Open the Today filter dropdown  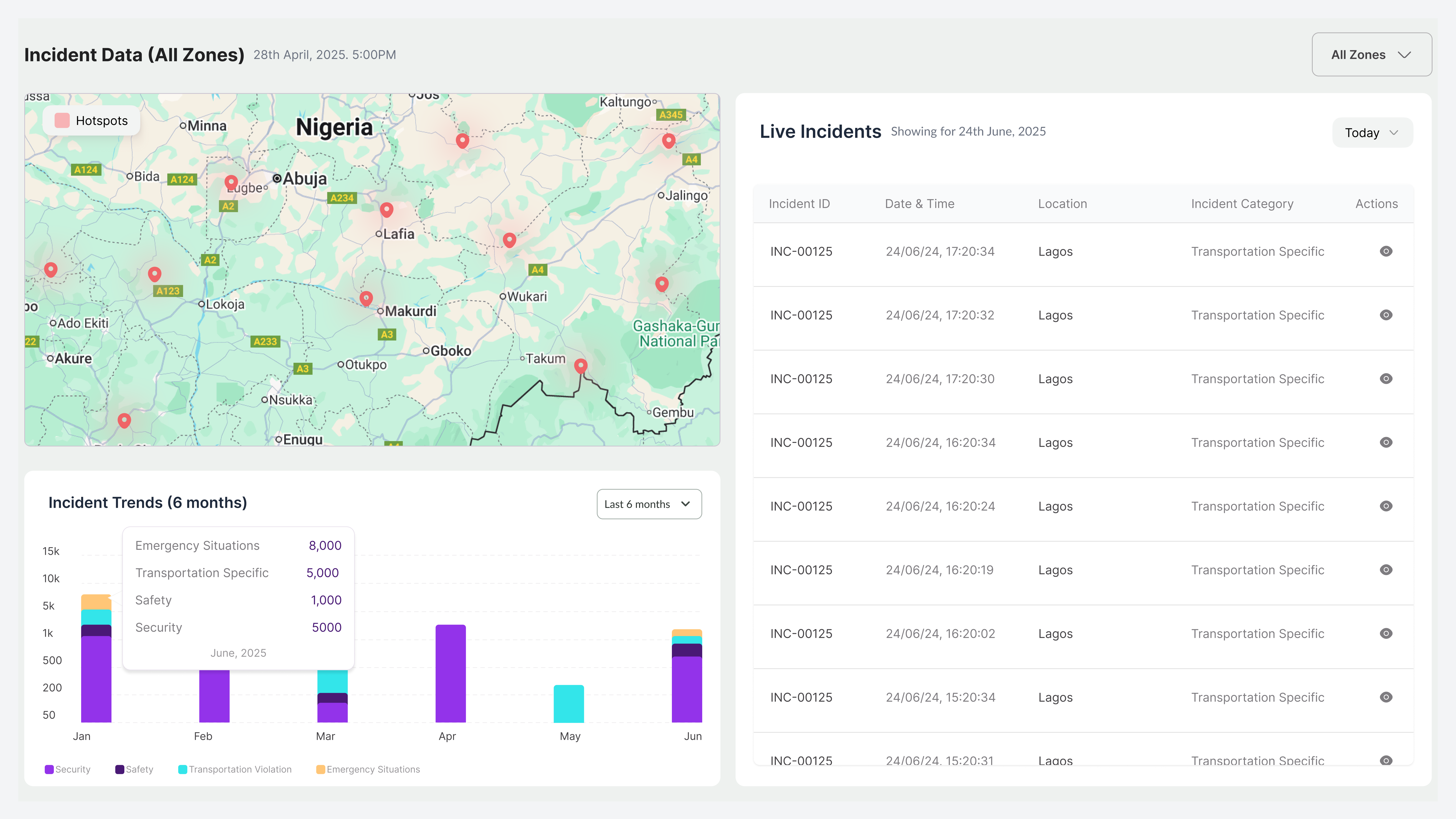click(1372, 132)
